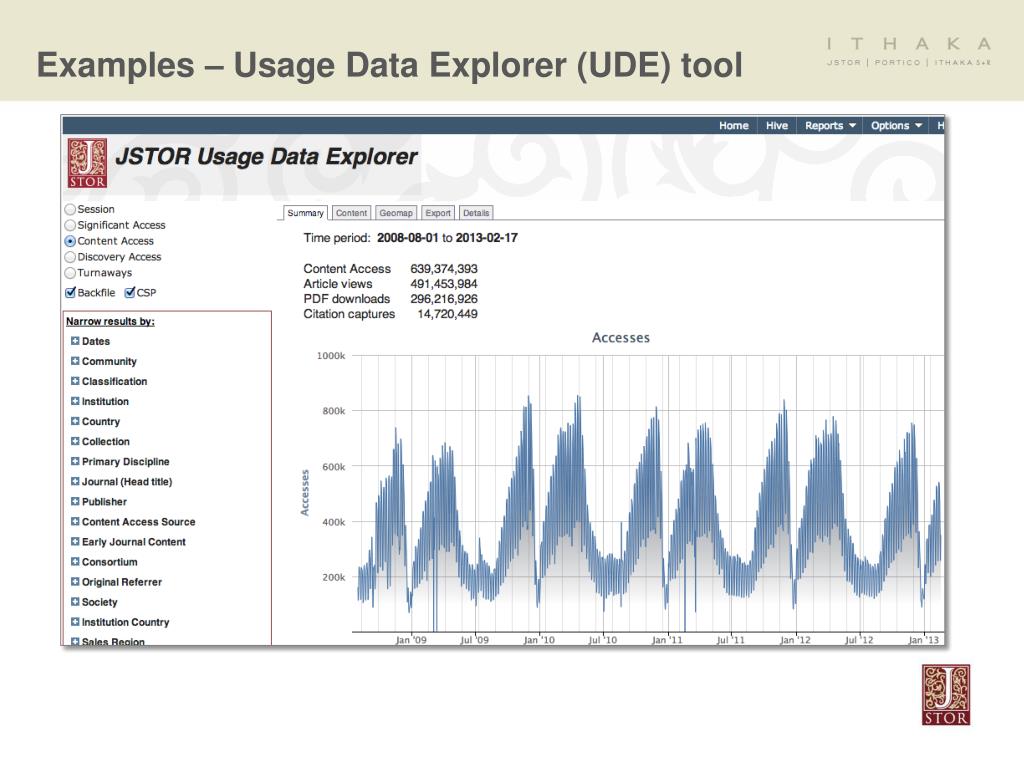The width and height of the screenshot is (1024, 768).
Task: Open the Hive menu item
Action: pyautogui.click(x=776, y=125)
